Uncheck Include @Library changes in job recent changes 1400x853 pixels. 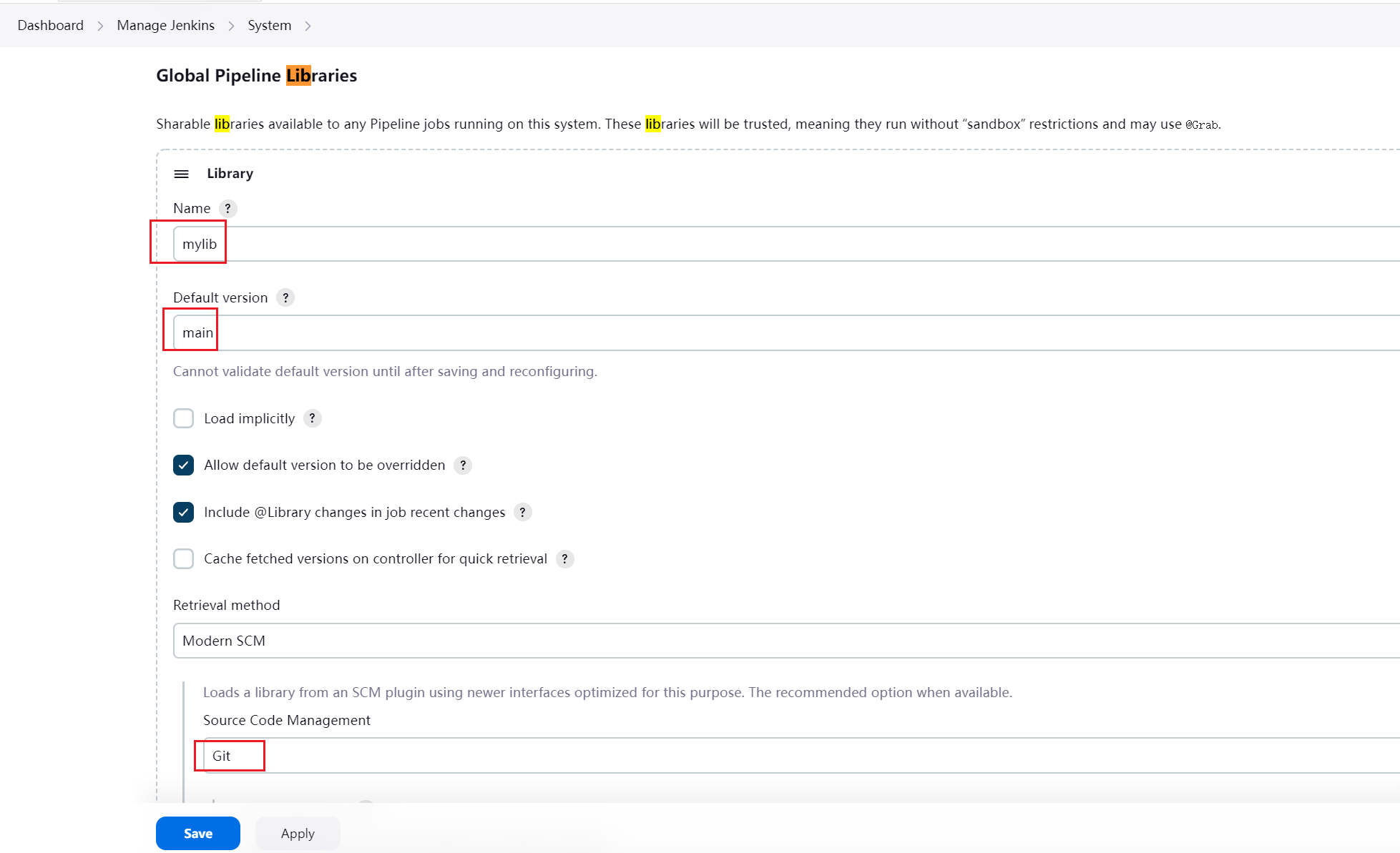click(x=183, y=512)
